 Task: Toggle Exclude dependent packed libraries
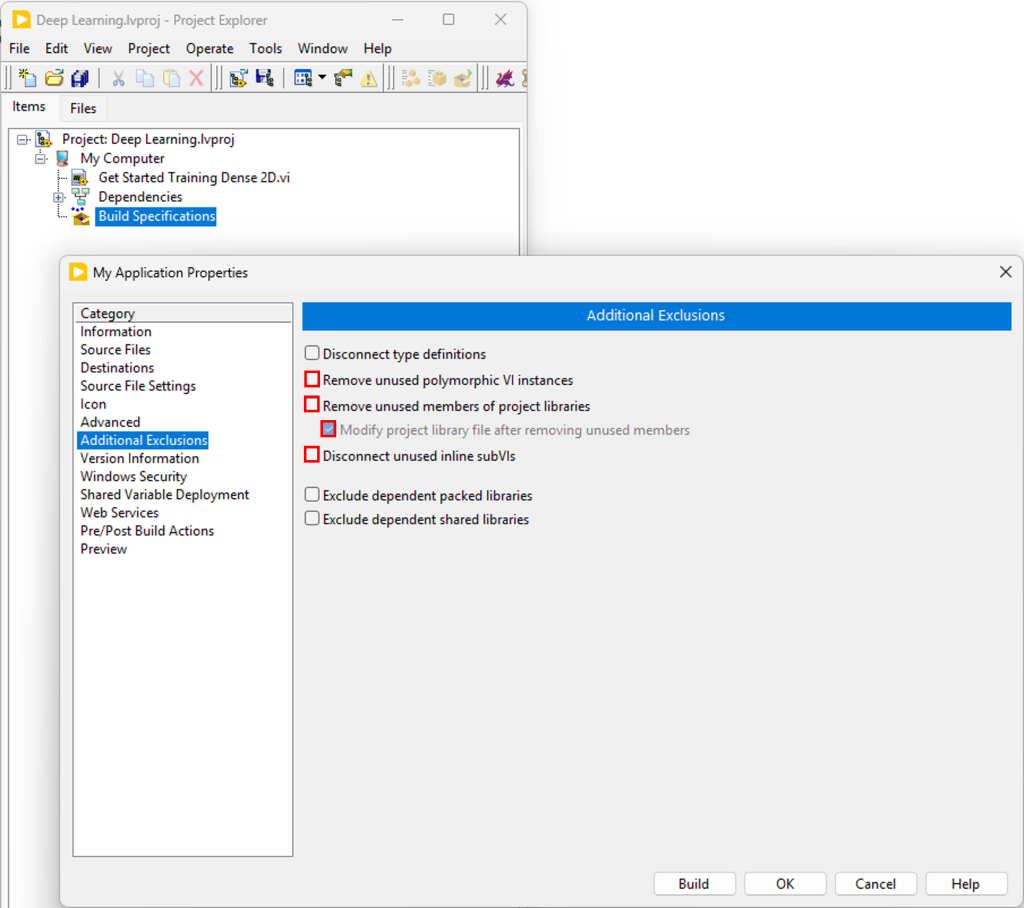tap(312, 495)
